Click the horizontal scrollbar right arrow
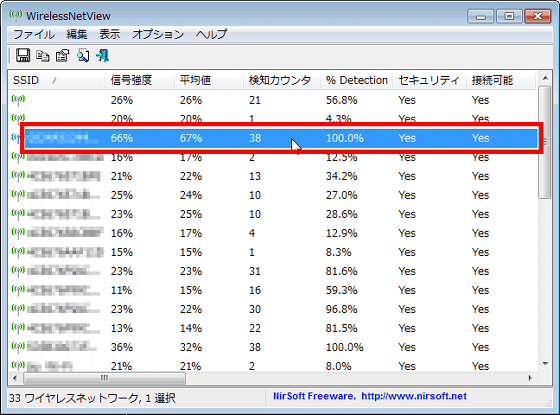Viewport: 560px width, 415px height. [x=530, y=378]
